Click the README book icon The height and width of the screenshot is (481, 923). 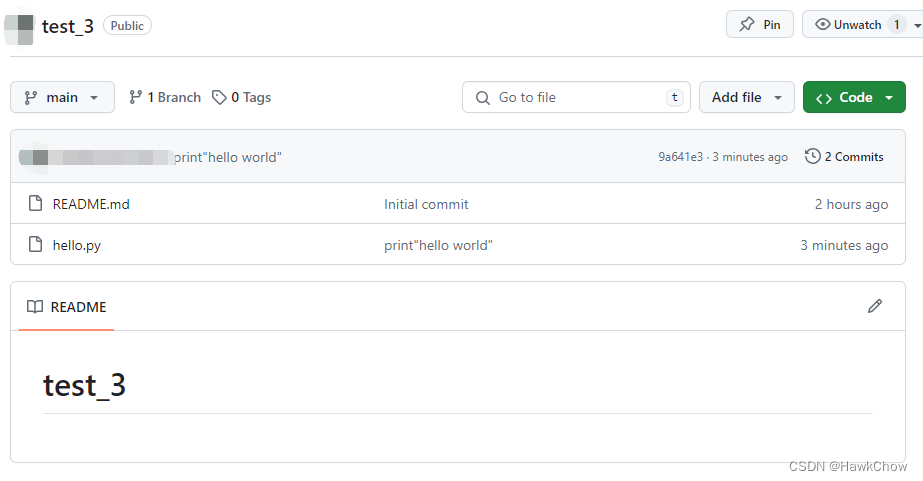[35, 307]
